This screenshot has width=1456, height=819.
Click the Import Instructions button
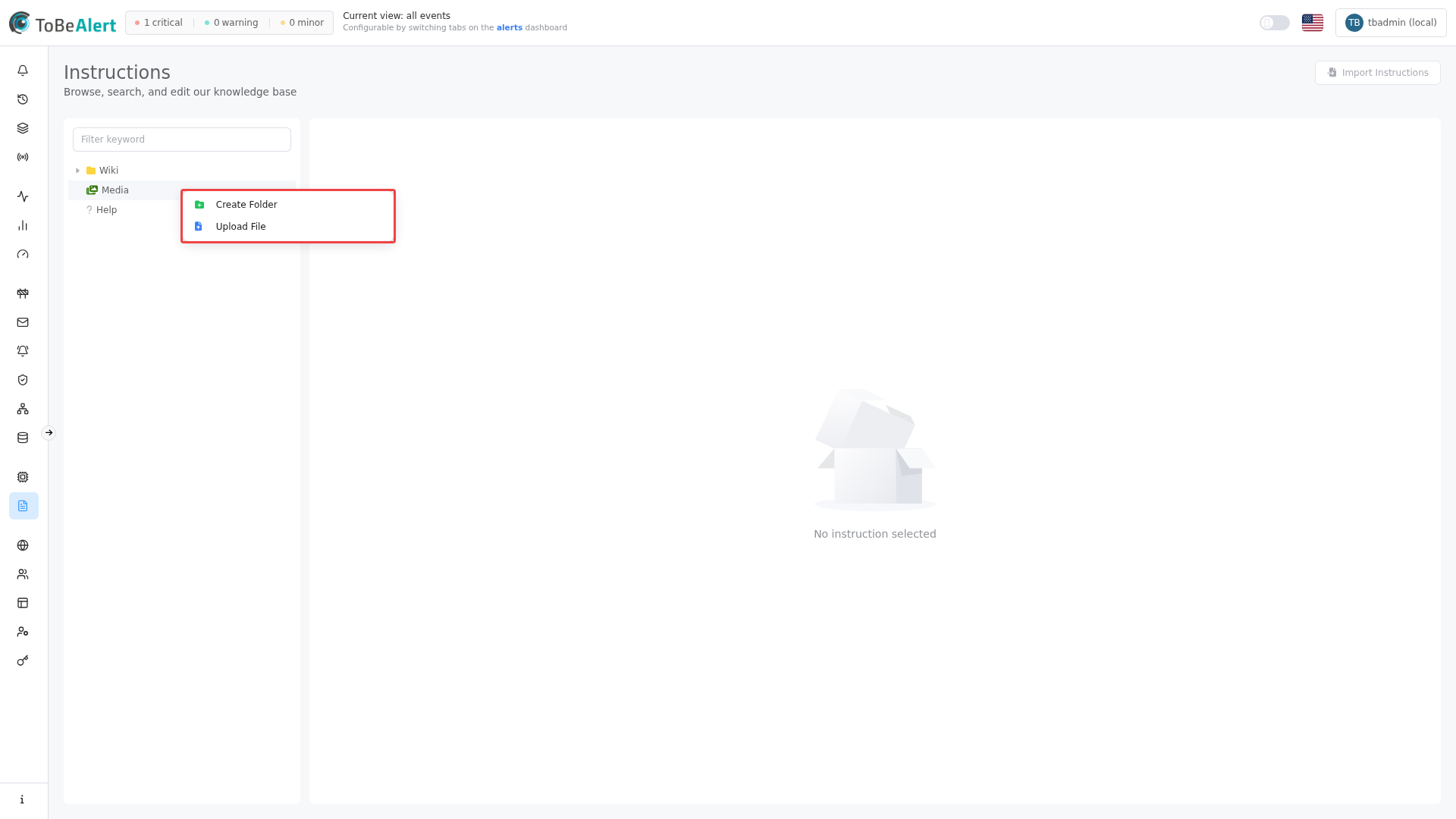click(x=1377, y=73)
